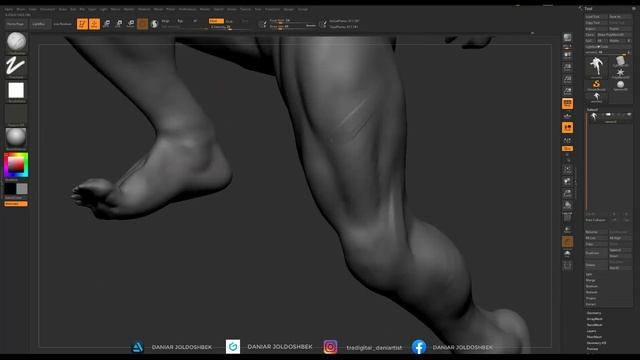This screenshot has height=360, width=640.
Task: Open the empty texture selector
Action: coord(16,115)
